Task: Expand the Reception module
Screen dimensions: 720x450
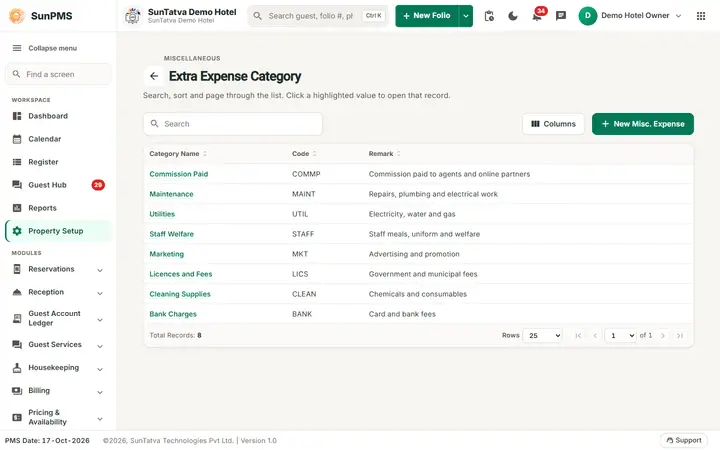Action: click(x=100, y=293)
